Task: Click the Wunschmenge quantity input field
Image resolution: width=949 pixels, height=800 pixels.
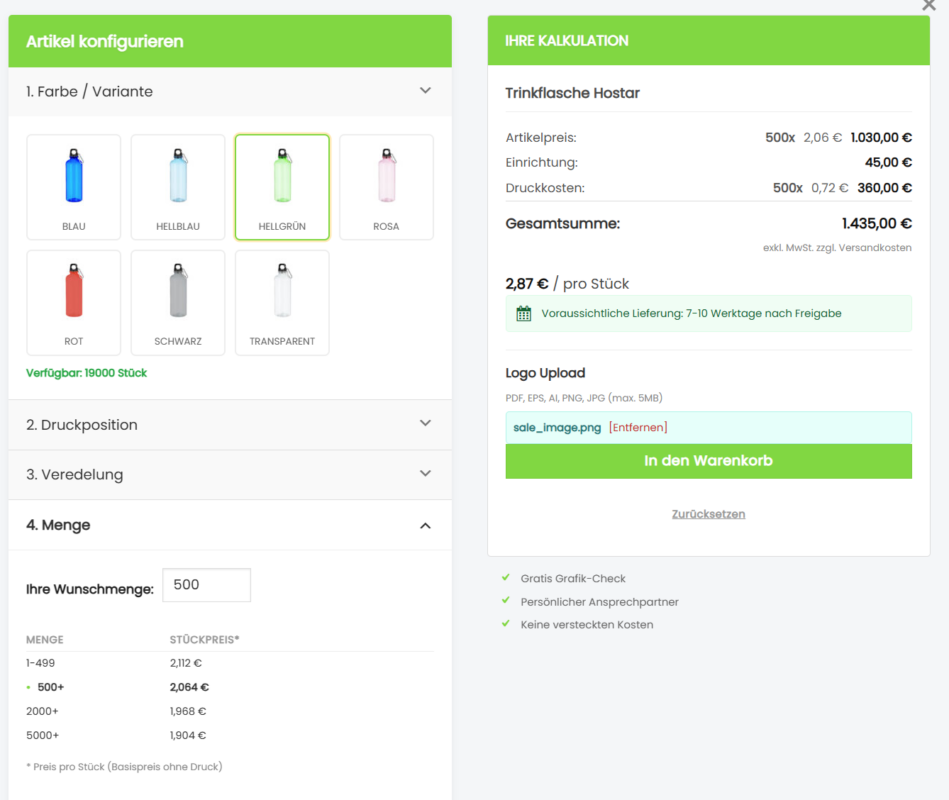Action: point(206,586)
